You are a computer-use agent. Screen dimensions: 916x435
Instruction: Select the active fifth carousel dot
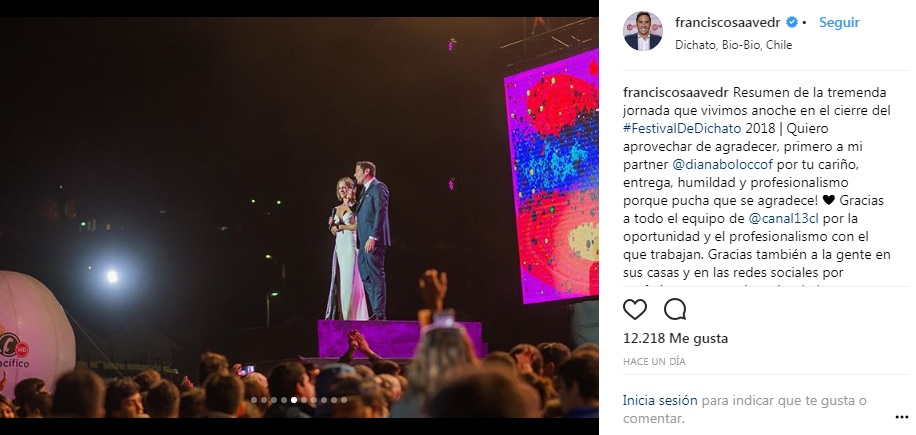pyautogui.click(x=294, y=400)
